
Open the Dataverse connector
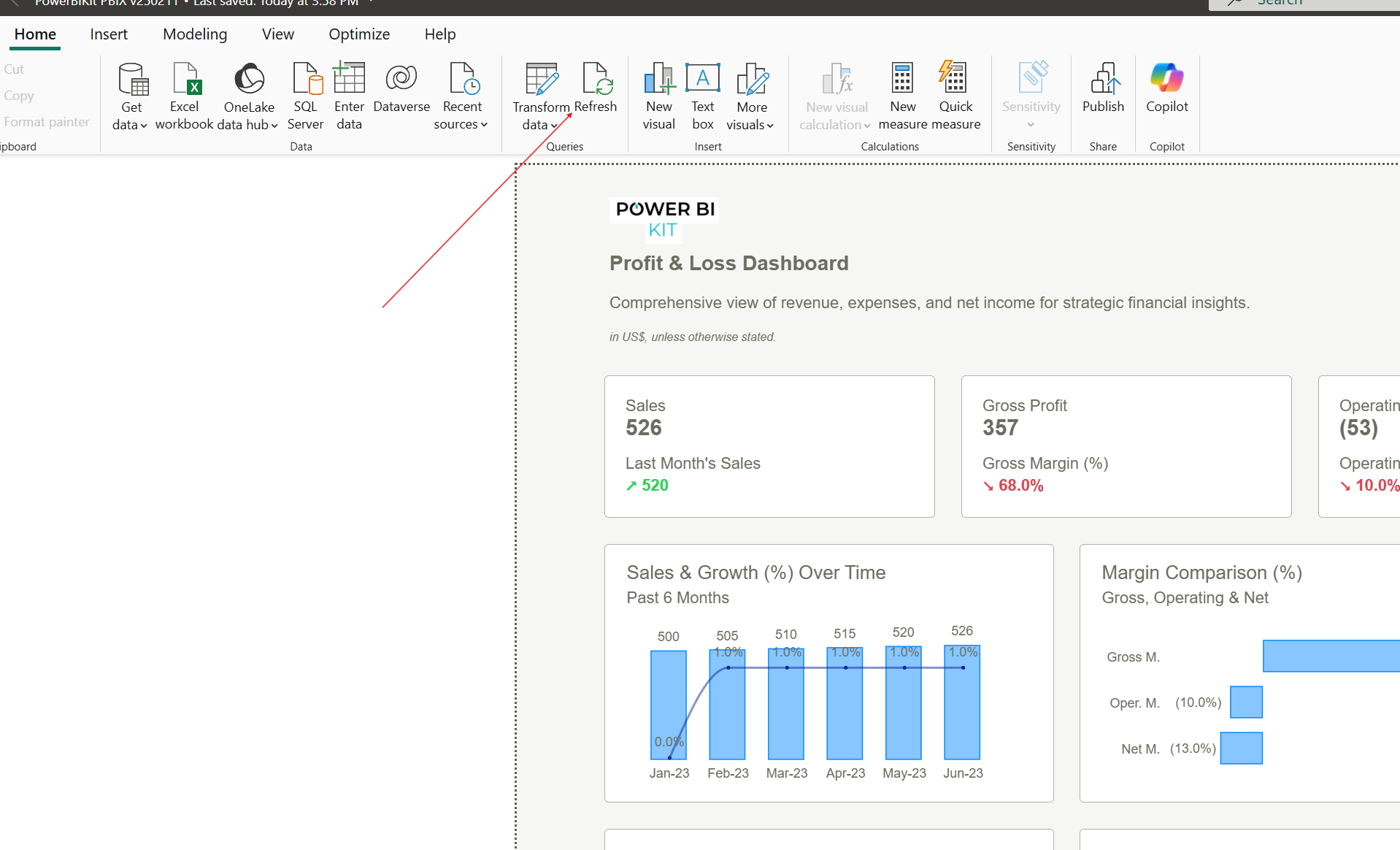(401, 88)
